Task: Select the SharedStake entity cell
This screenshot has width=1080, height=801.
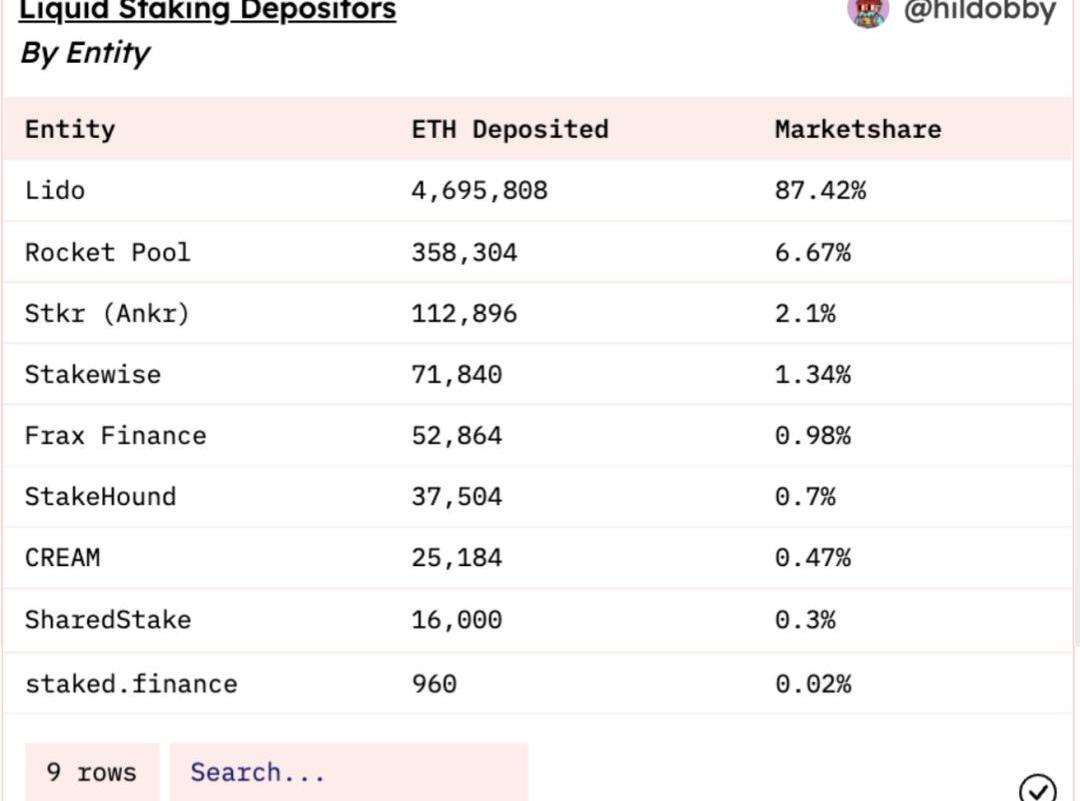Action: pos(108,619)
